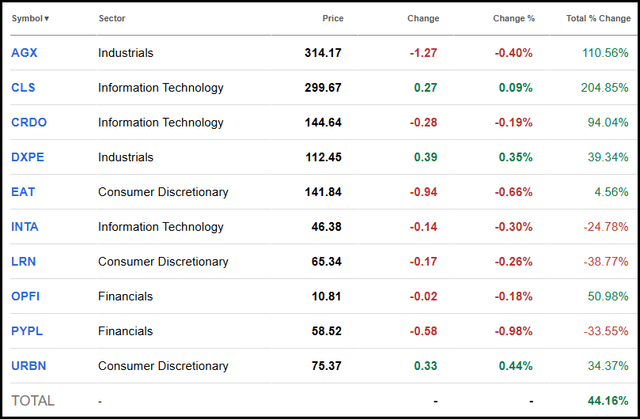Sort by the Change % column header
Screen dimensions: 640x419
[514, 19]
